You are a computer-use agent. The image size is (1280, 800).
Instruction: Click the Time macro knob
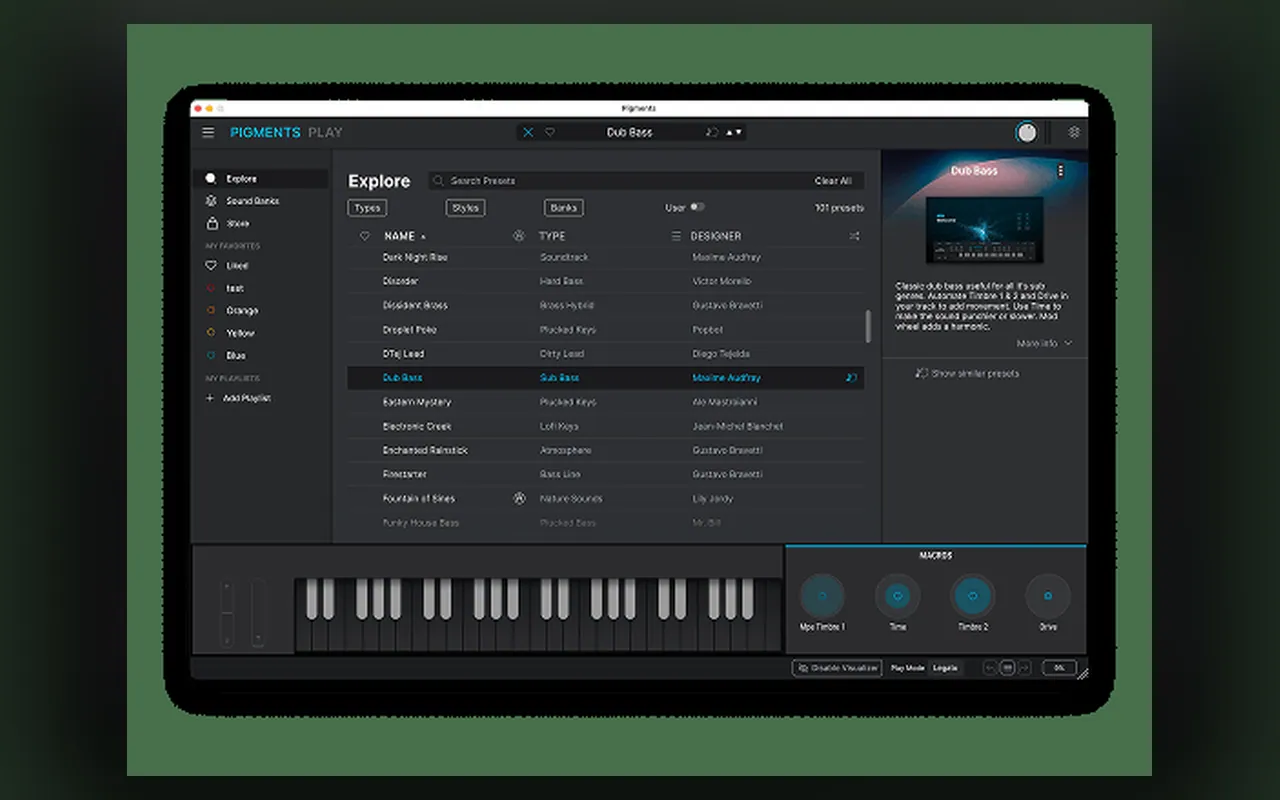click(898, 596)
